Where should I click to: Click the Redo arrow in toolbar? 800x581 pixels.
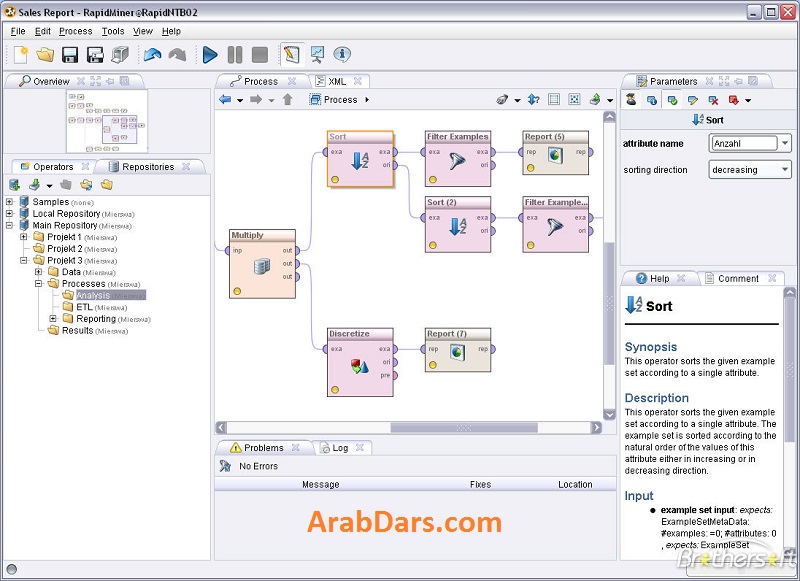[x=178, y=55]
